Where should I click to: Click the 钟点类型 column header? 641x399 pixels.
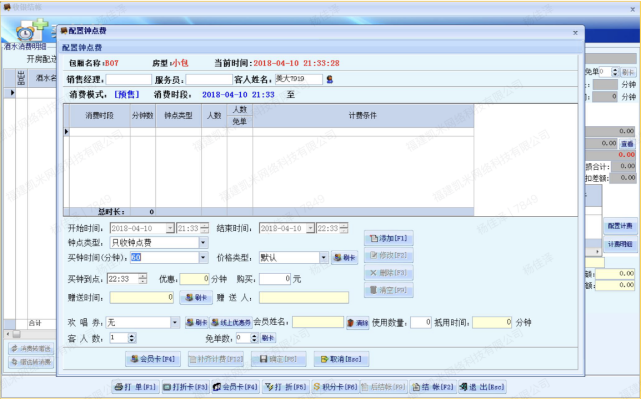pyautogui.click(x=178, y=116)
